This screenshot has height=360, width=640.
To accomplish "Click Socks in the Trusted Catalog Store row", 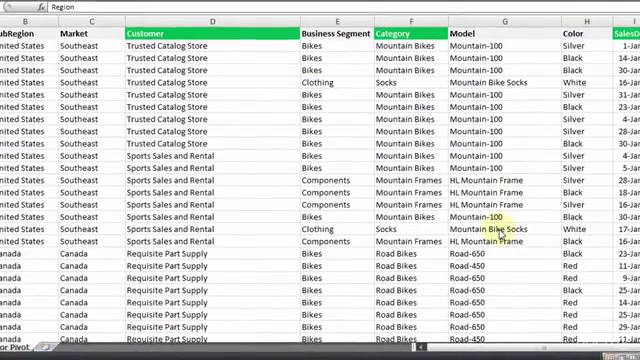I will click(386, 82).
